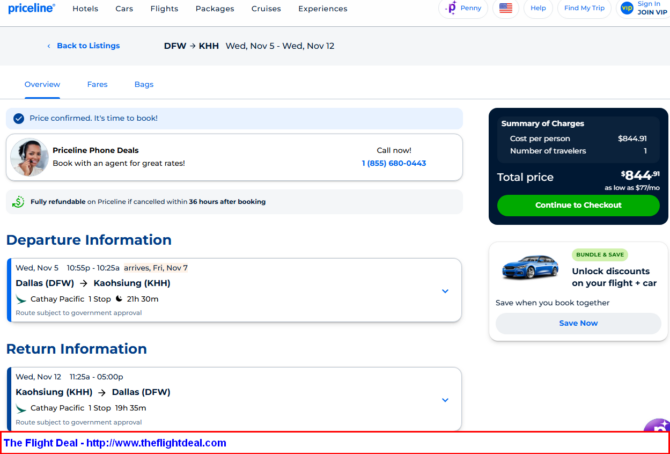Click as low as $77/mo text
Screen dimensions: 670x454
point(632,188)
